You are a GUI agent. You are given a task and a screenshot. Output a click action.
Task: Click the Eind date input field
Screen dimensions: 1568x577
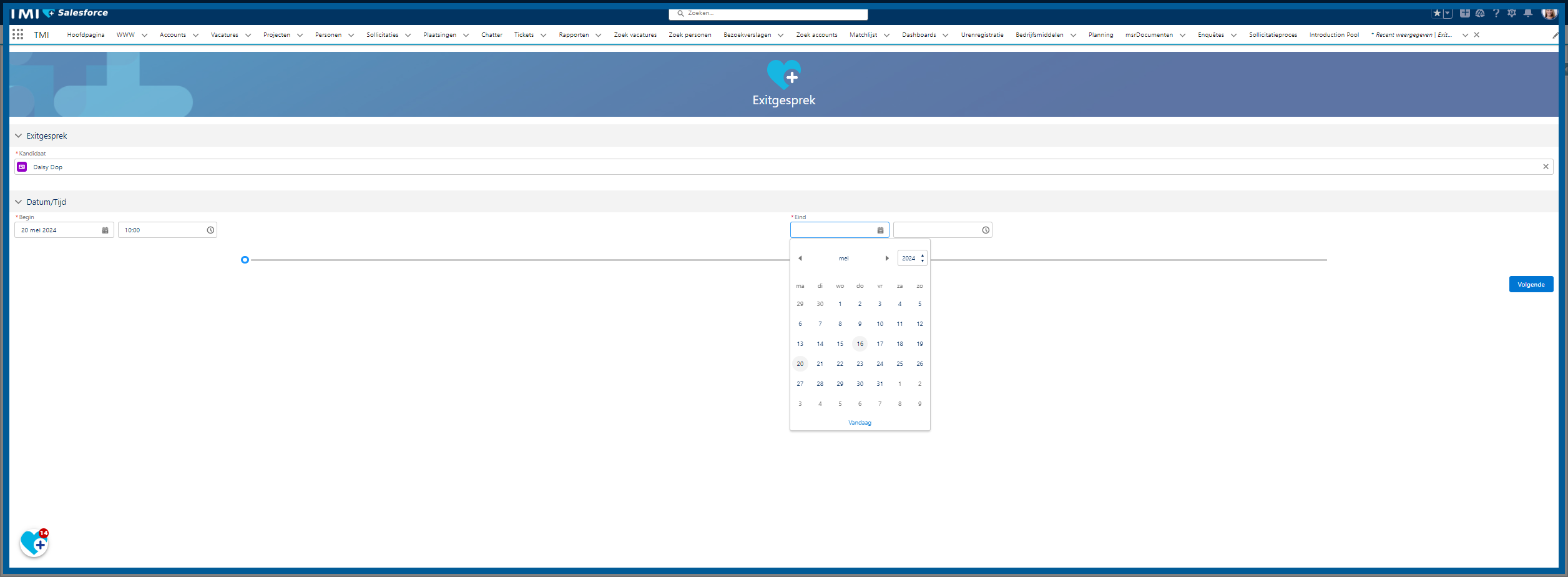tap(840, 230)
